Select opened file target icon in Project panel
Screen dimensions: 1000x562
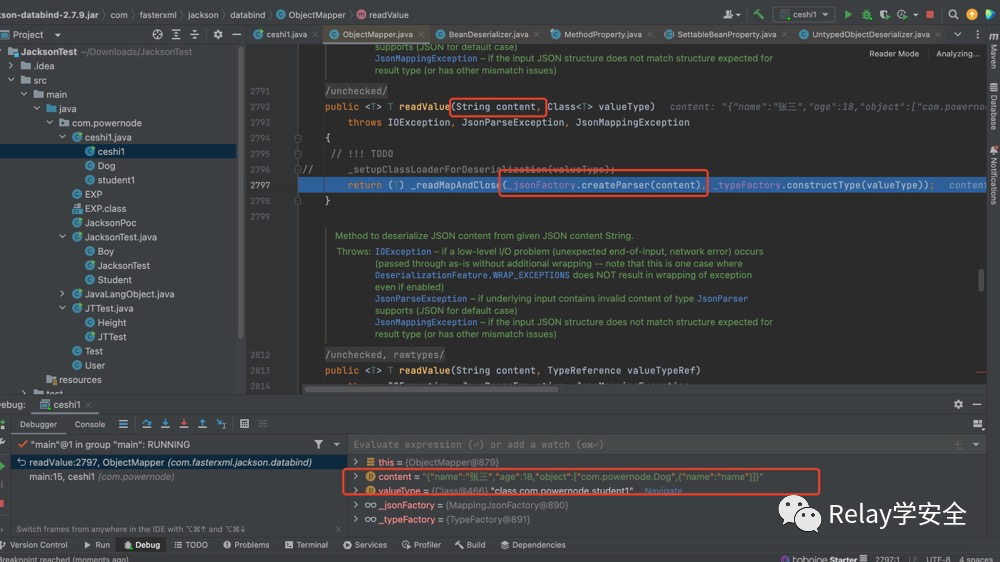click(x=158, y=34)
